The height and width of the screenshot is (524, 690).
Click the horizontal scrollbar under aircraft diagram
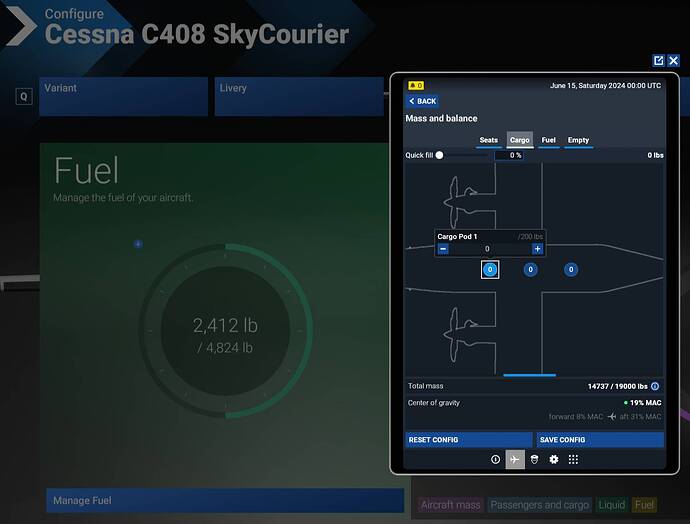tap(529, 375)
